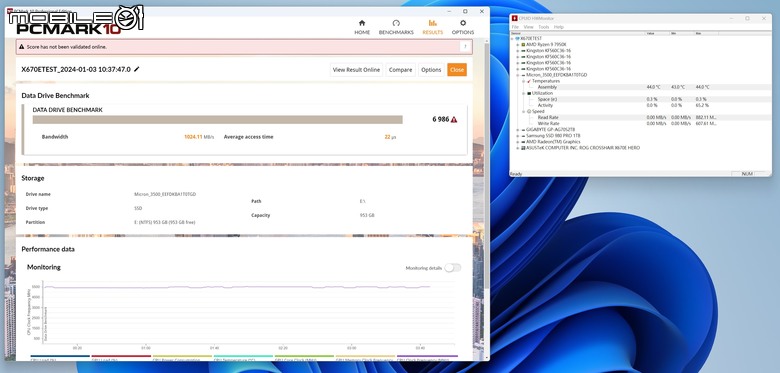The image size is (780, 373).
Task: Click the drive icon of GIGABYTE GP-AG70S2TB
Action: (523, 129)
